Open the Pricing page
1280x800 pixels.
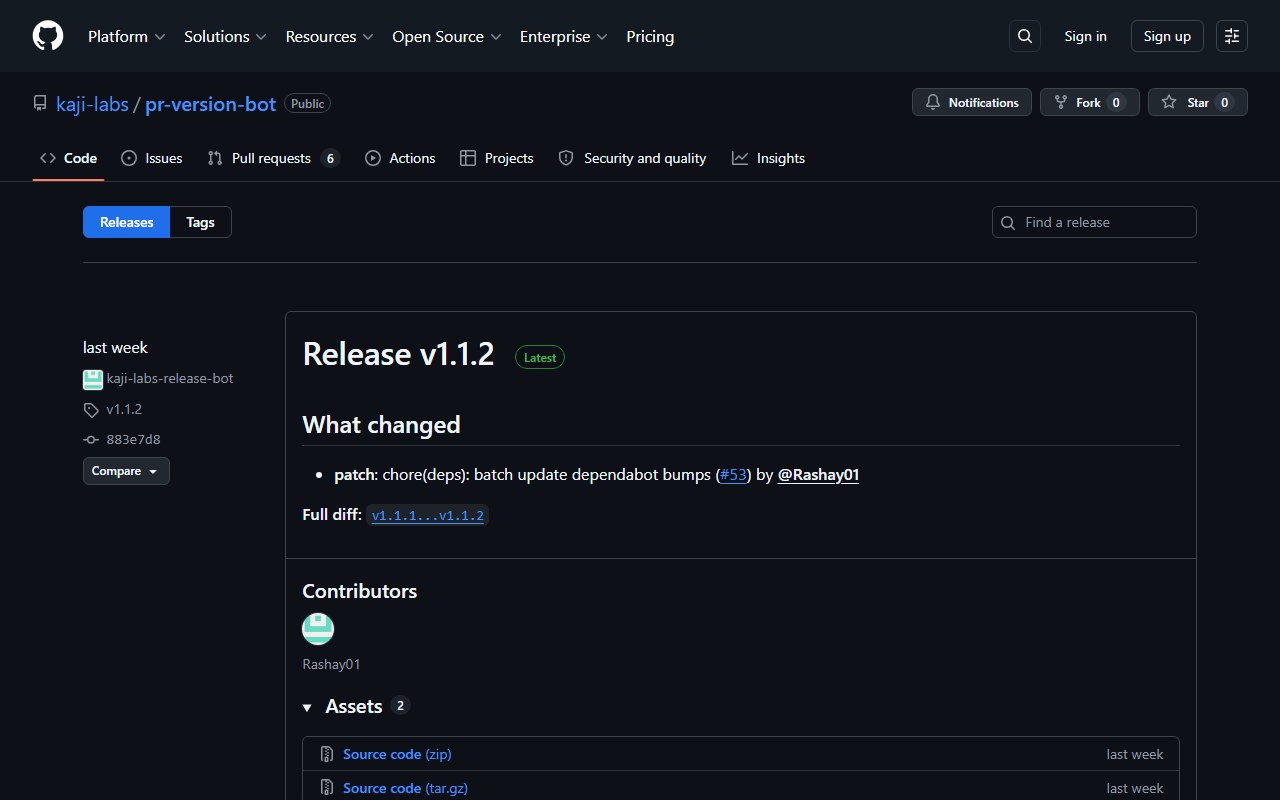650,36
